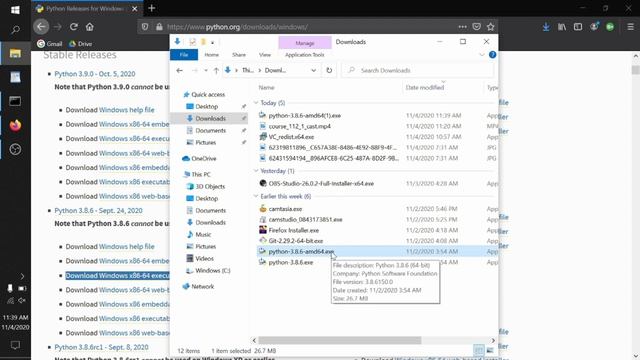Switch to large icons view in Explorer
Image resolution: width=640 pixels, height=360 pixels.
coord(490,350)
